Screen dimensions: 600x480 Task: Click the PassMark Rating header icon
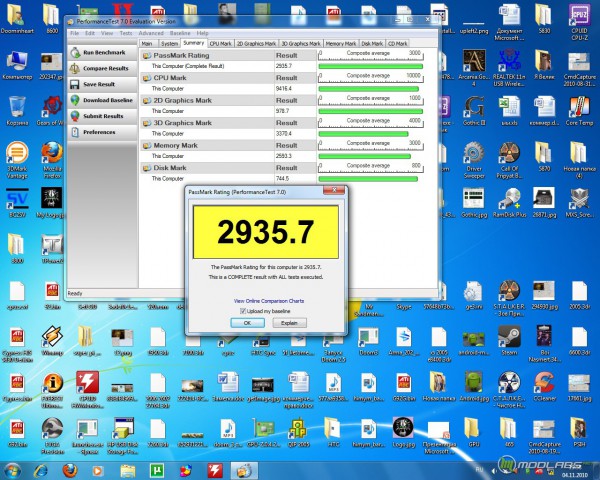[x=147, y=56]
